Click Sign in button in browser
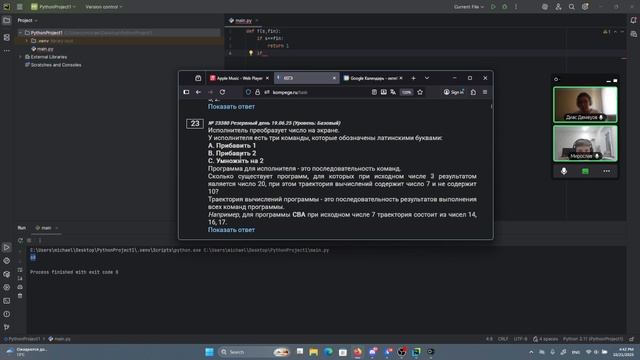This screenshot has width=640, height=360. pos(453,92)
